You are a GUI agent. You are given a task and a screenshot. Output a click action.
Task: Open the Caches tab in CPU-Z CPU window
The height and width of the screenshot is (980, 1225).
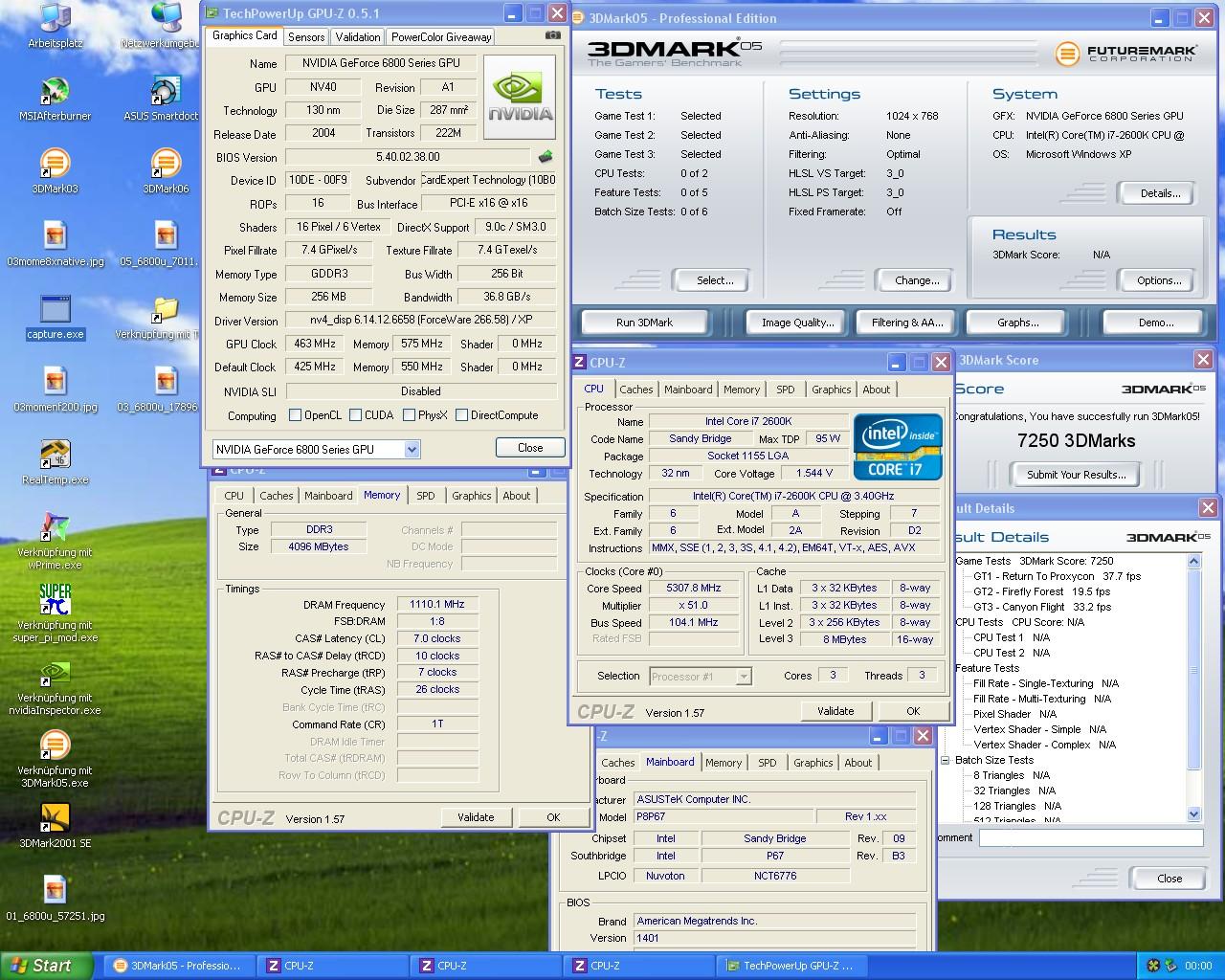[636, 390]
